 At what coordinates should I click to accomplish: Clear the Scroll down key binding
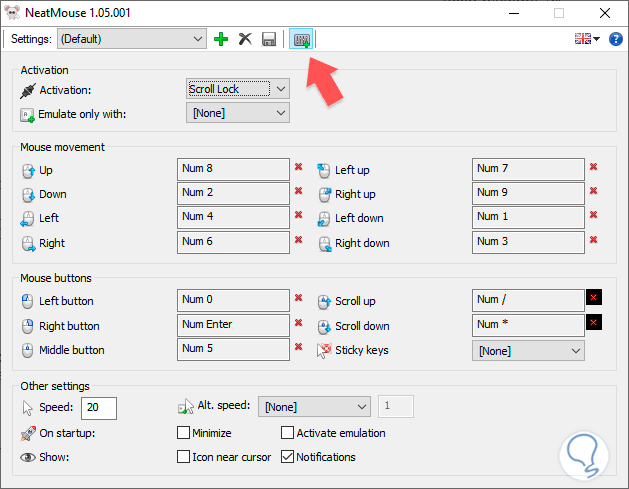[x=594, y=322]
